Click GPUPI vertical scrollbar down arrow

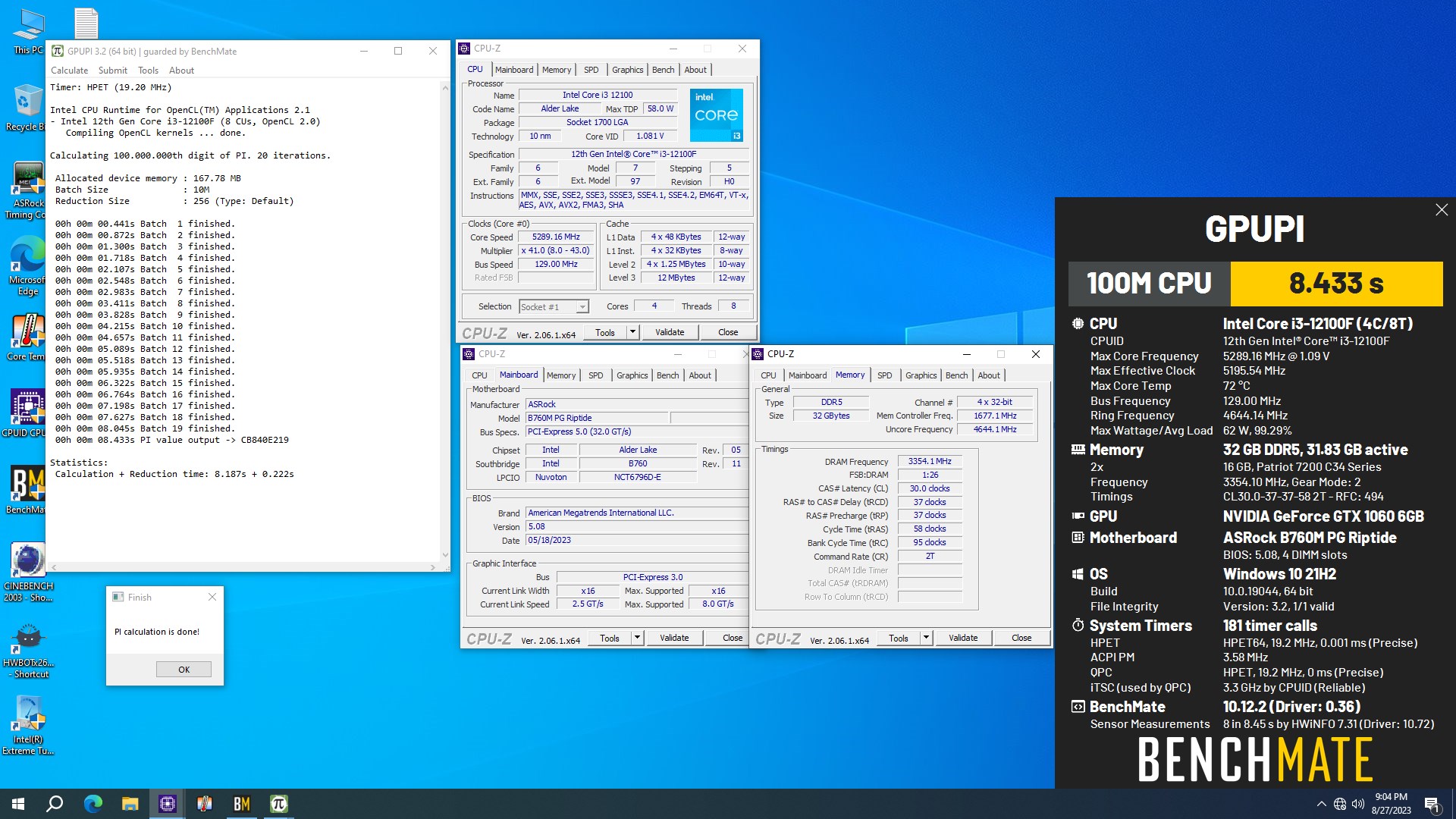tap(445, 556)
